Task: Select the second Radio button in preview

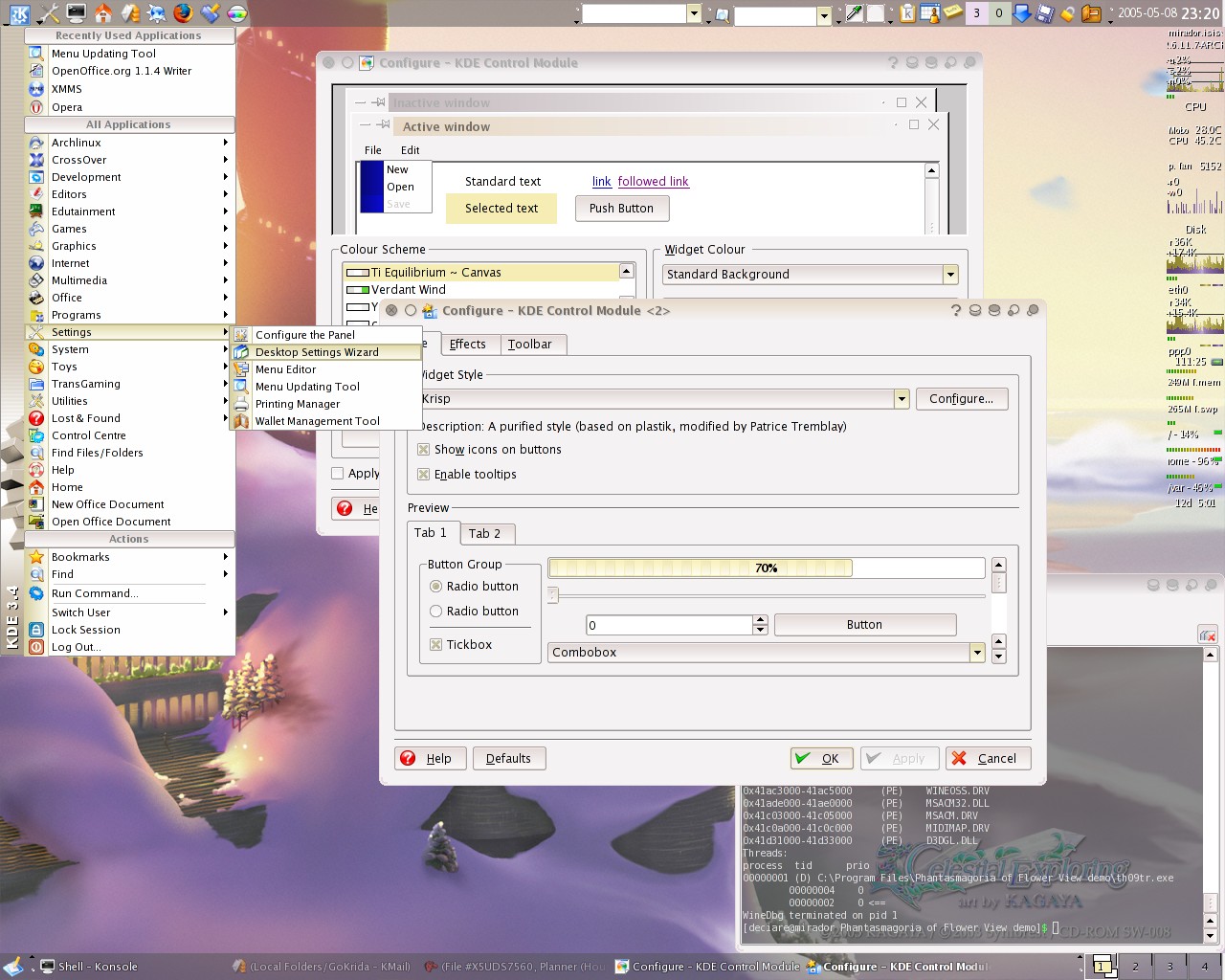Action: (x=435, y=612)
